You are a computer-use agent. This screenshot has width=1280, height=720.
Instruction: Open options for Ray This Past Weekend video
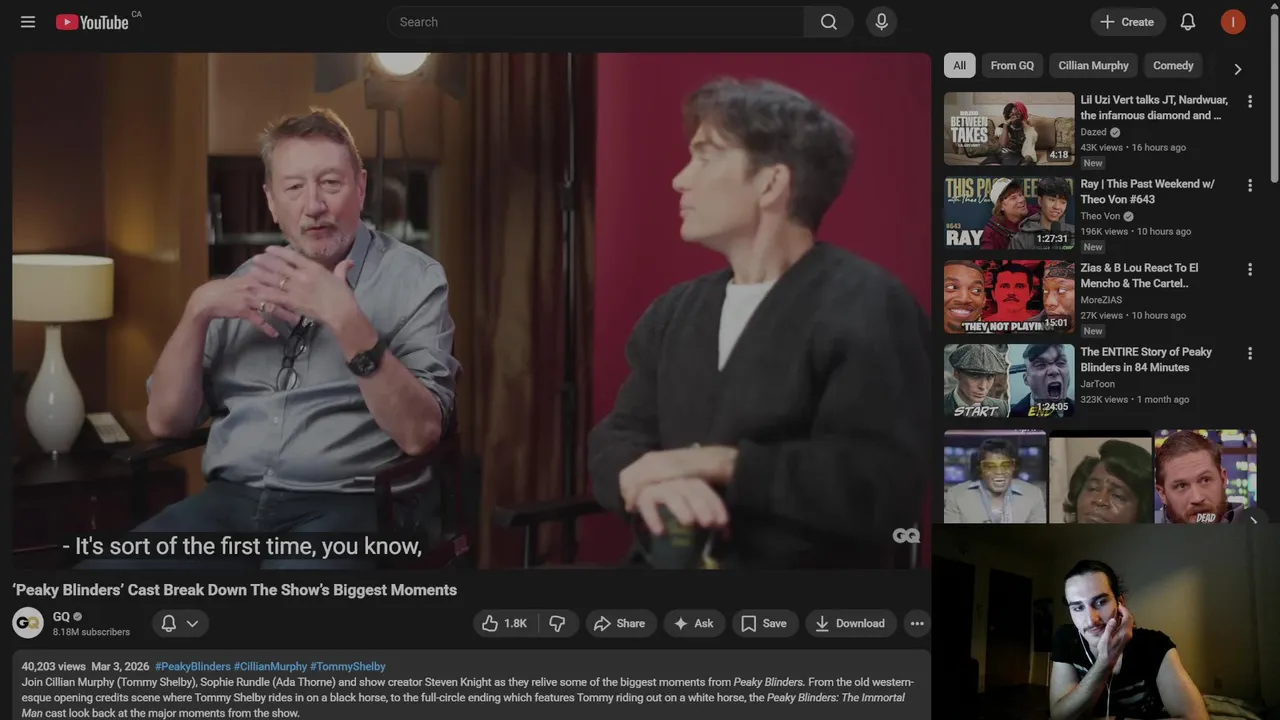coord(1249,185)
